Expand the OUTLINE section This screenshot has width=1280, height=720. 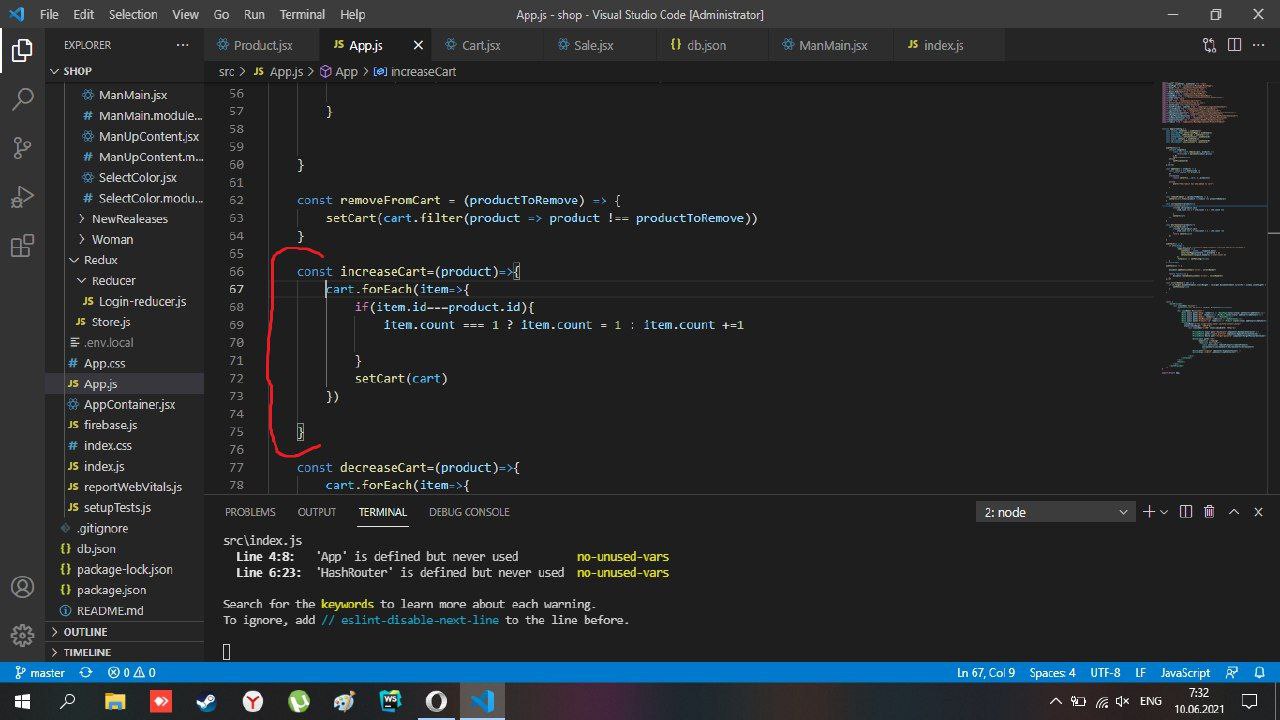tap(86, 632)
